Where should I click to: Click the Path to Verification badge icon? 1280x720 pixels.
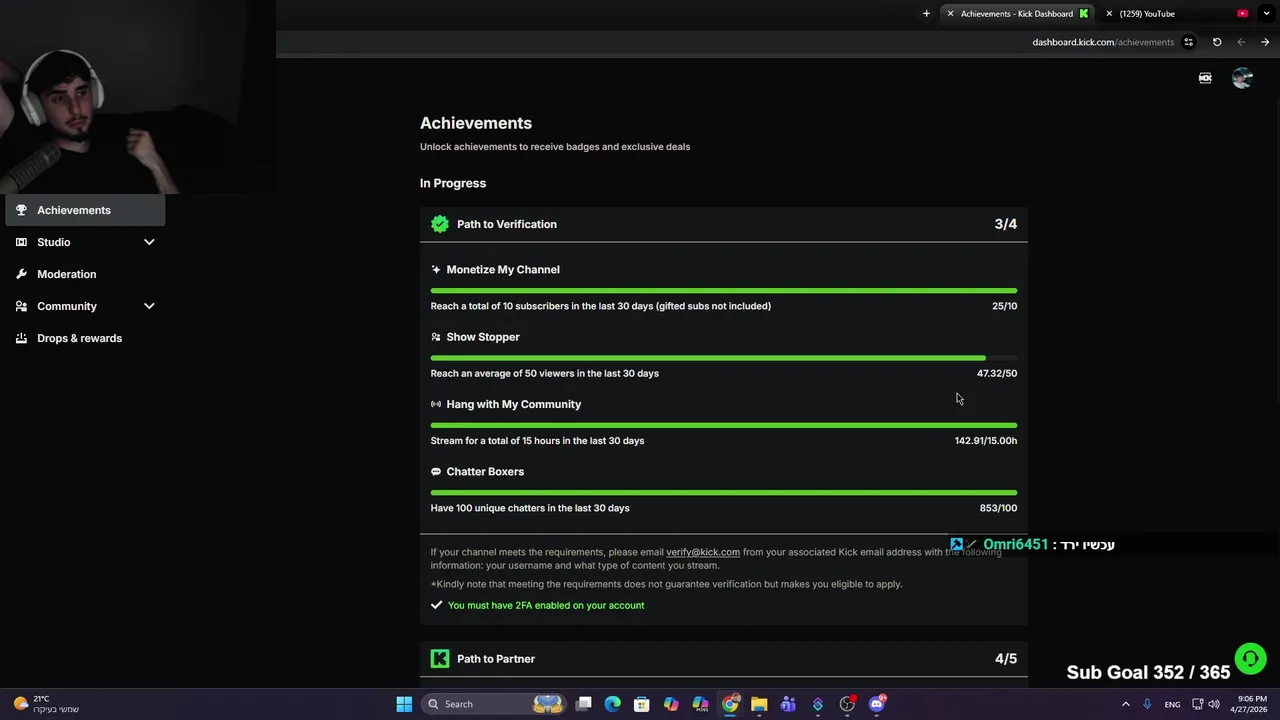point(440,224)
